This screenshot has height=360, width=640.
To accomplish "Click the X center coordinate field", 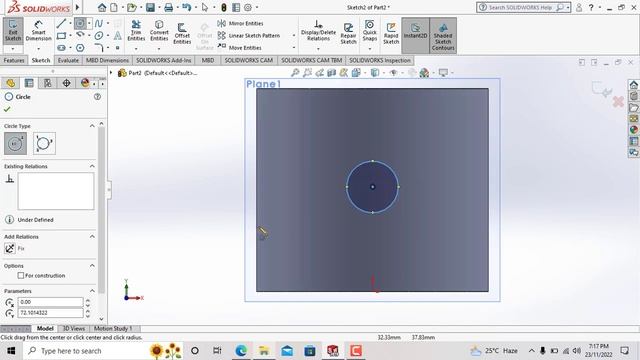I will tap(51, 302).
